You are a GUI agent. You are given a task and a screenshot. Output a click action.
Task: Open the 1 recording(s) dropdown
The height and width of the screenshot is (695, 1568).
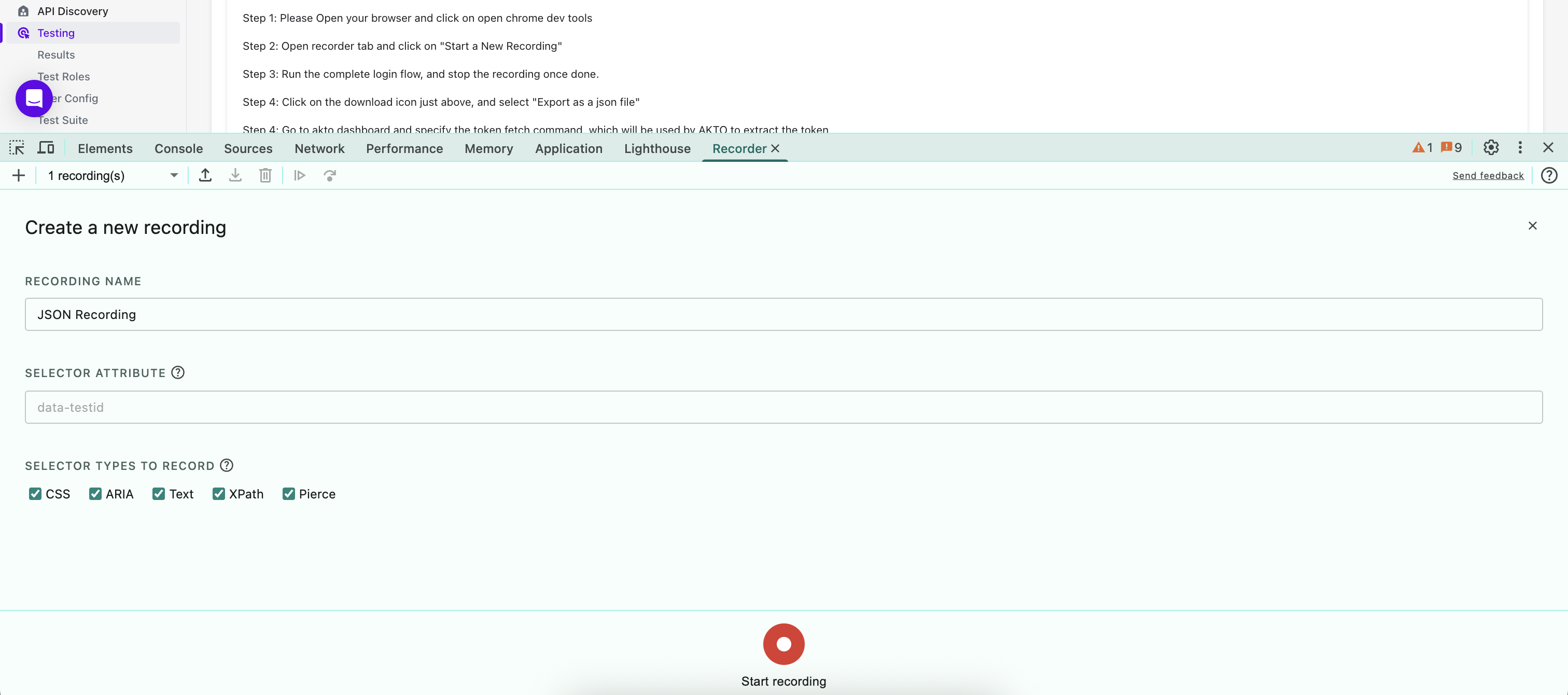pos(113,176)
